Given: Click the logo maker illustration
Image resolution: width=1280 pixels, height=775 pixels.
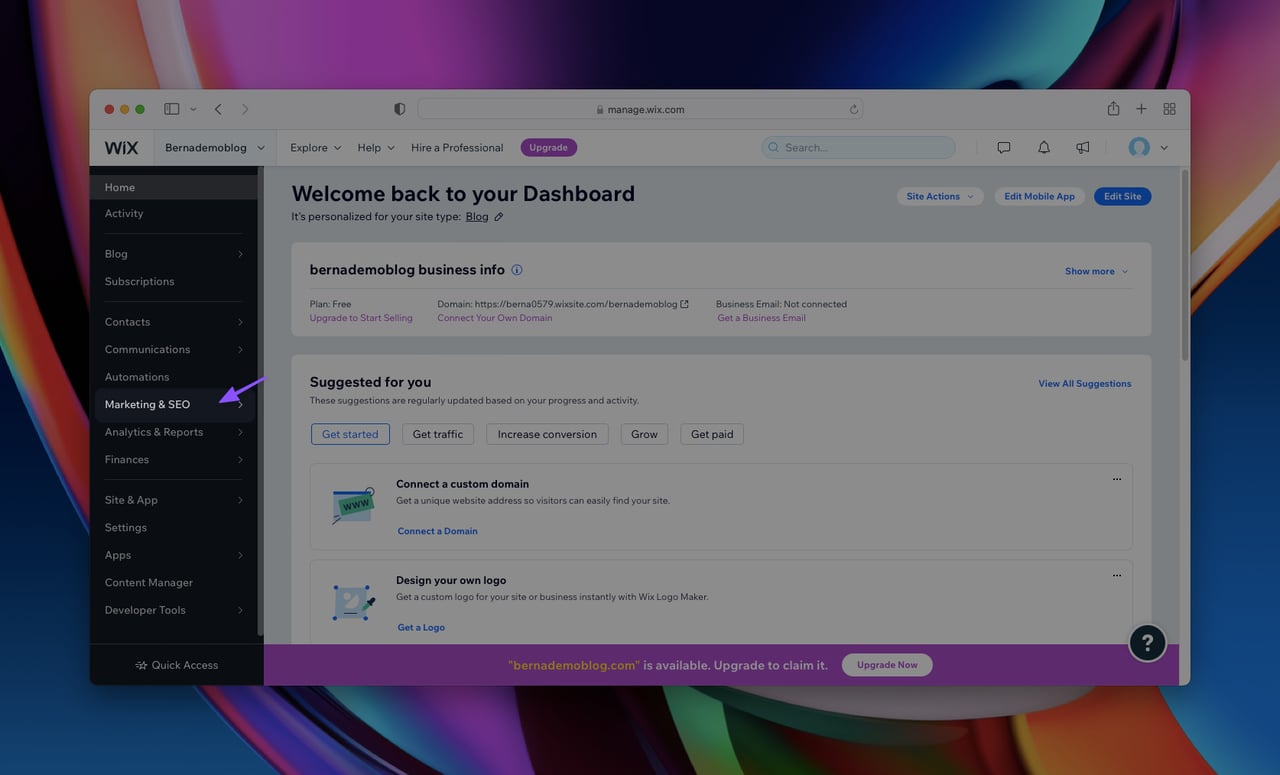Looking at the screenshot, I should (353, 602).
